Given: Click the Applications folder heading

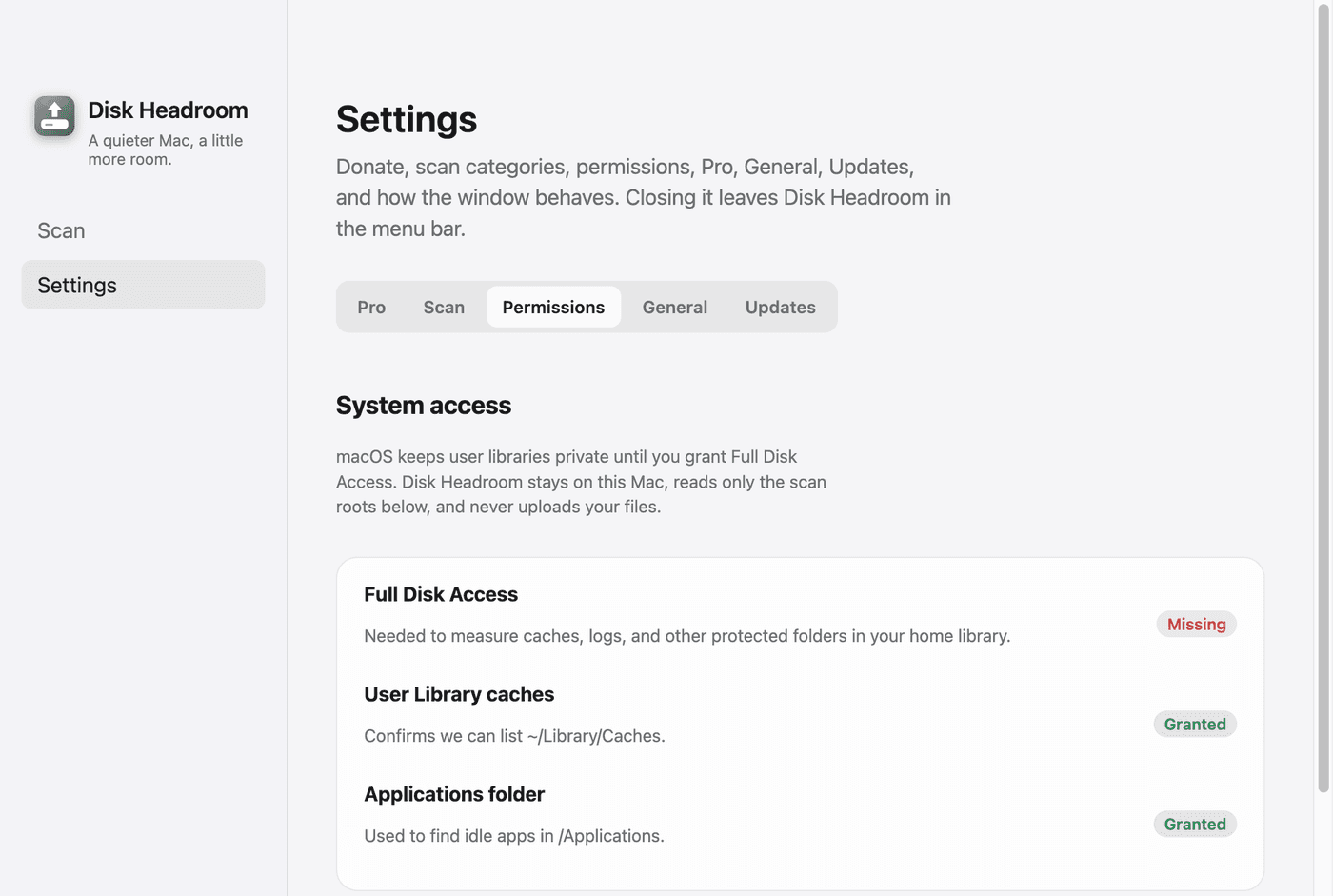Looking at the screenshot, I should [454, 794].
